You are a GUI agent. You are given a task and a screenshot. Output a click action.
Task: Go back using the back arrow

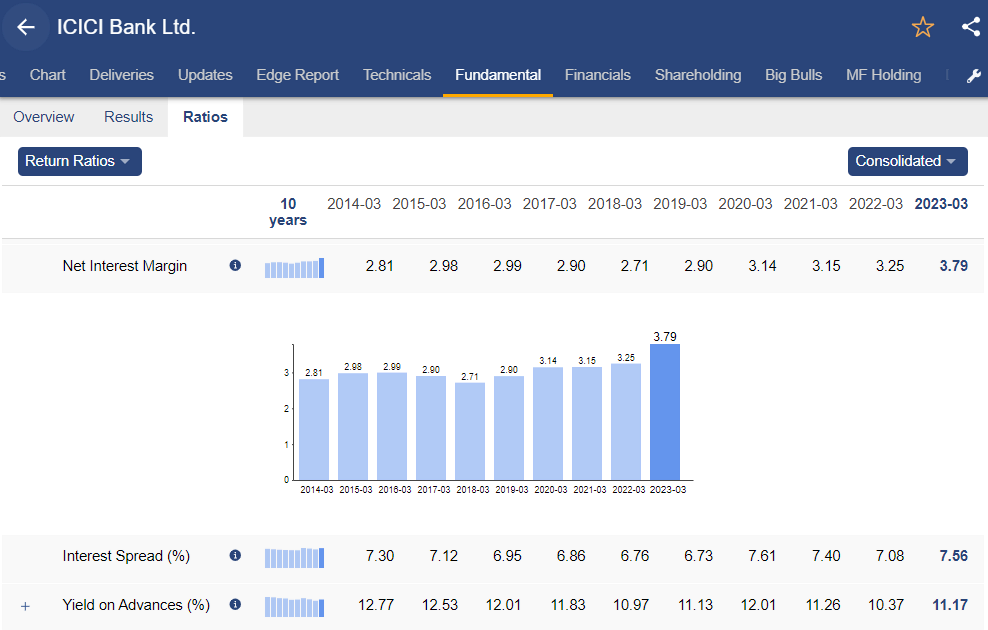[26, 27]
